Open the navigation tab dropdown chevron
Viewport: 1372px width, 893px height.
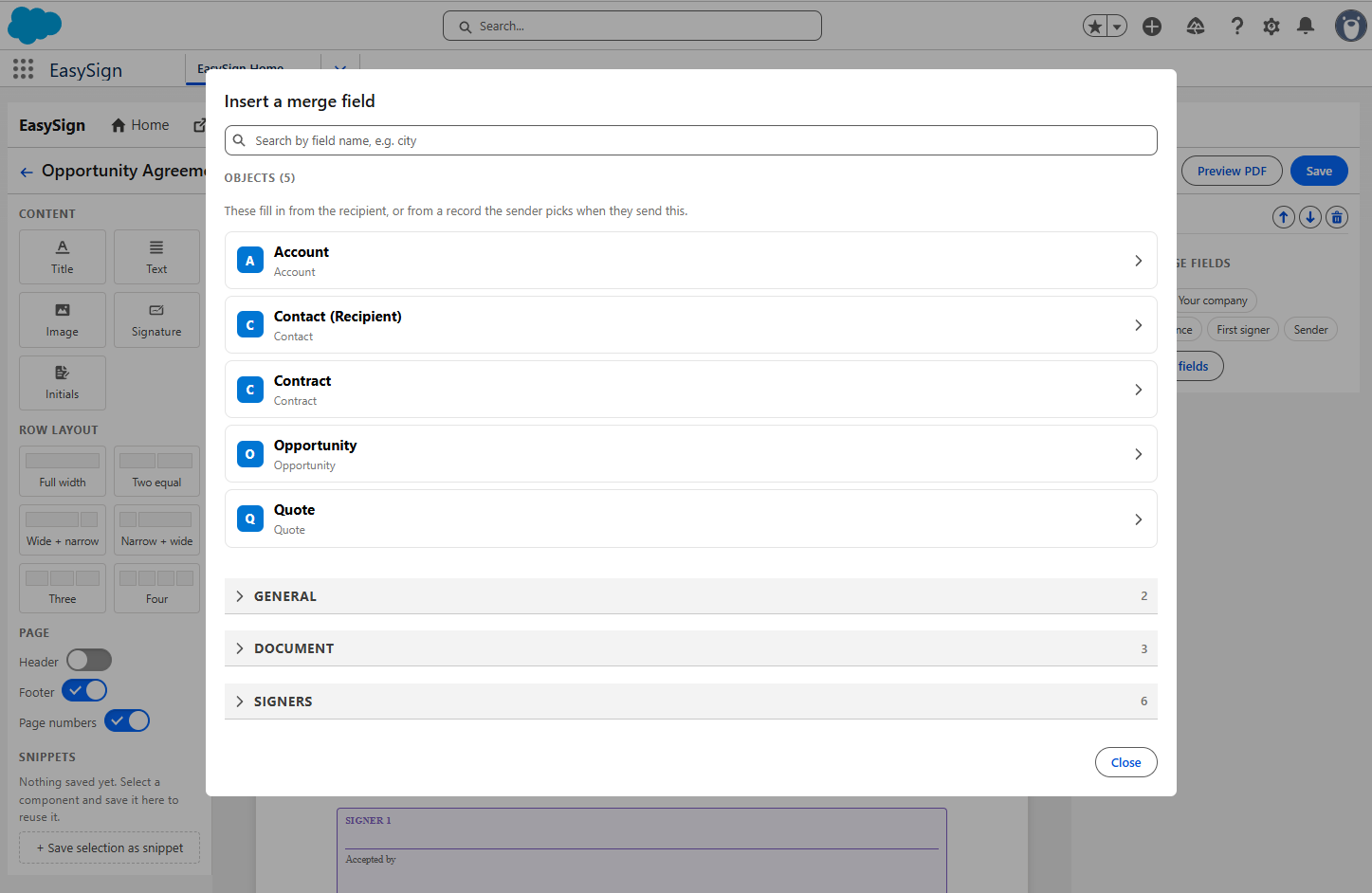[340, 68]
